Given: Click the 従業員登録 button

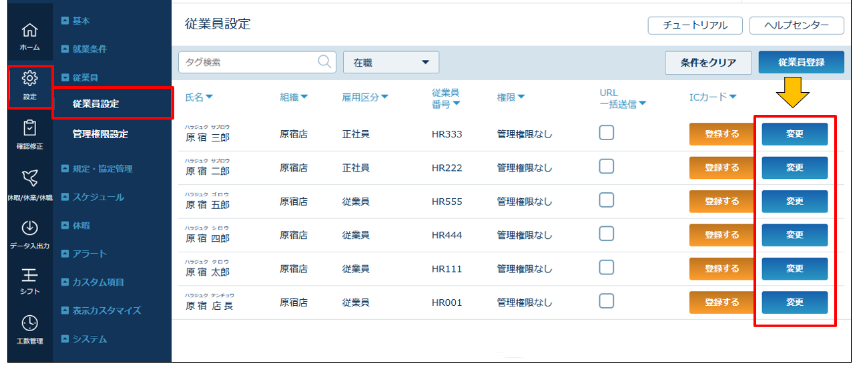Looking at the screenshot, I should coord(801,62).
